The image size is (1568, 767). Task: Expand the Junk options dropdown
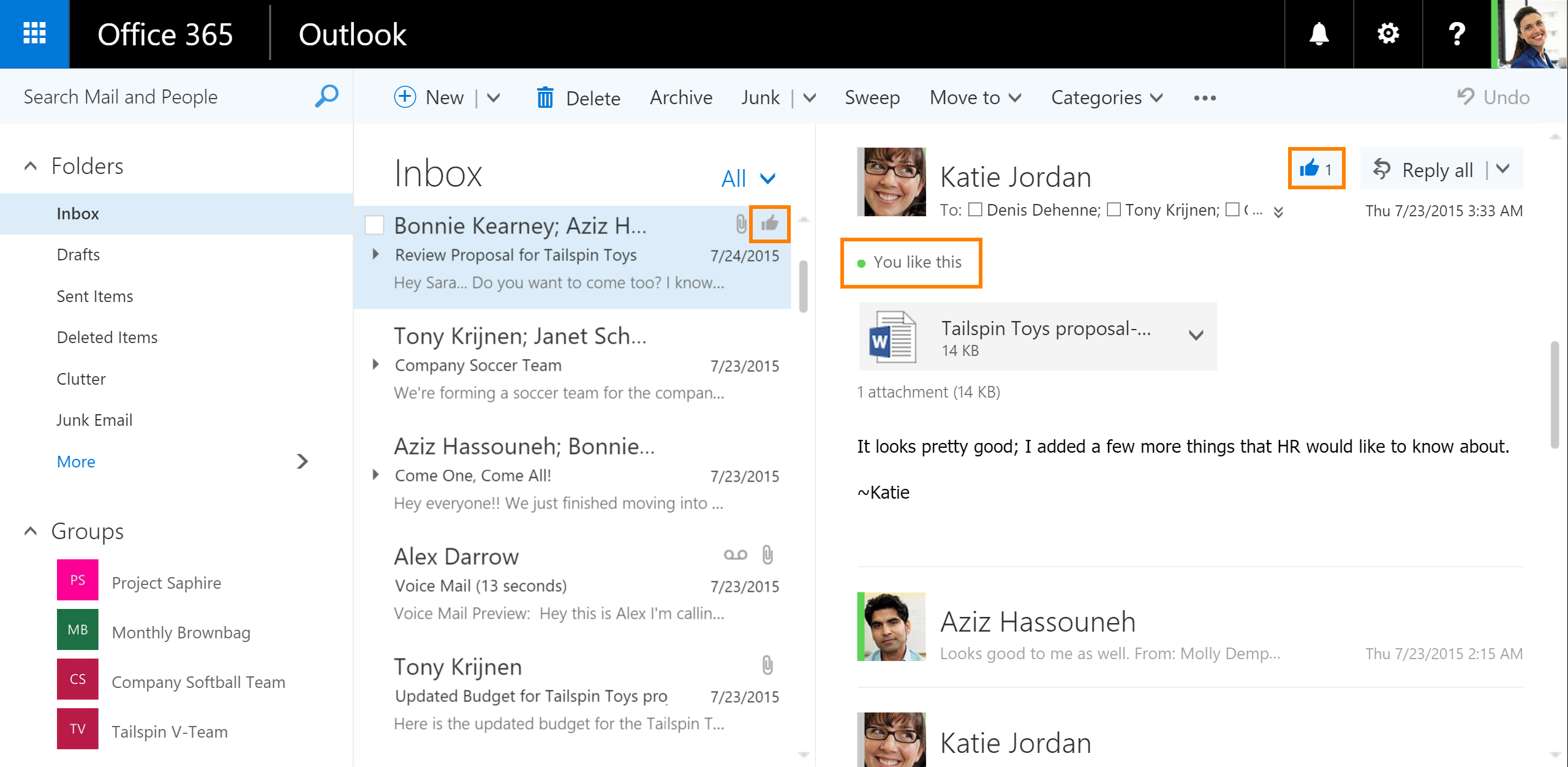(x=810, y=97)
